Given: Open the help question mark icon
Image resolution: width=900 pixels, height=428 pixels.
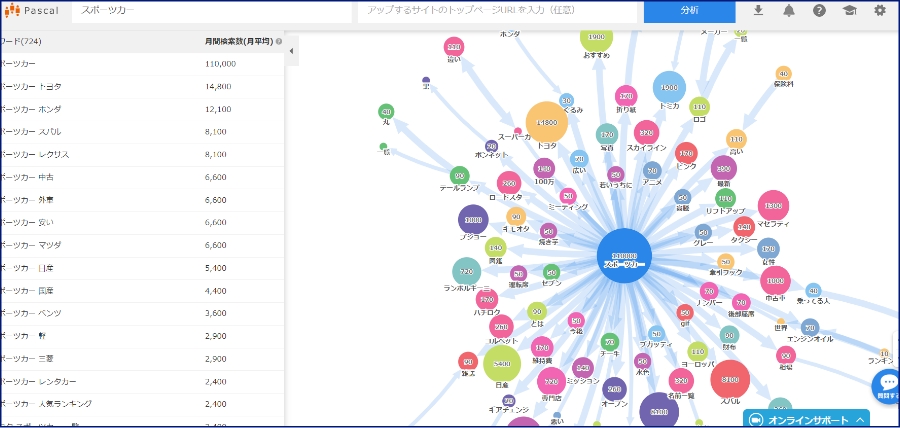Looking at the screenshot, I should tap(819, 11).
